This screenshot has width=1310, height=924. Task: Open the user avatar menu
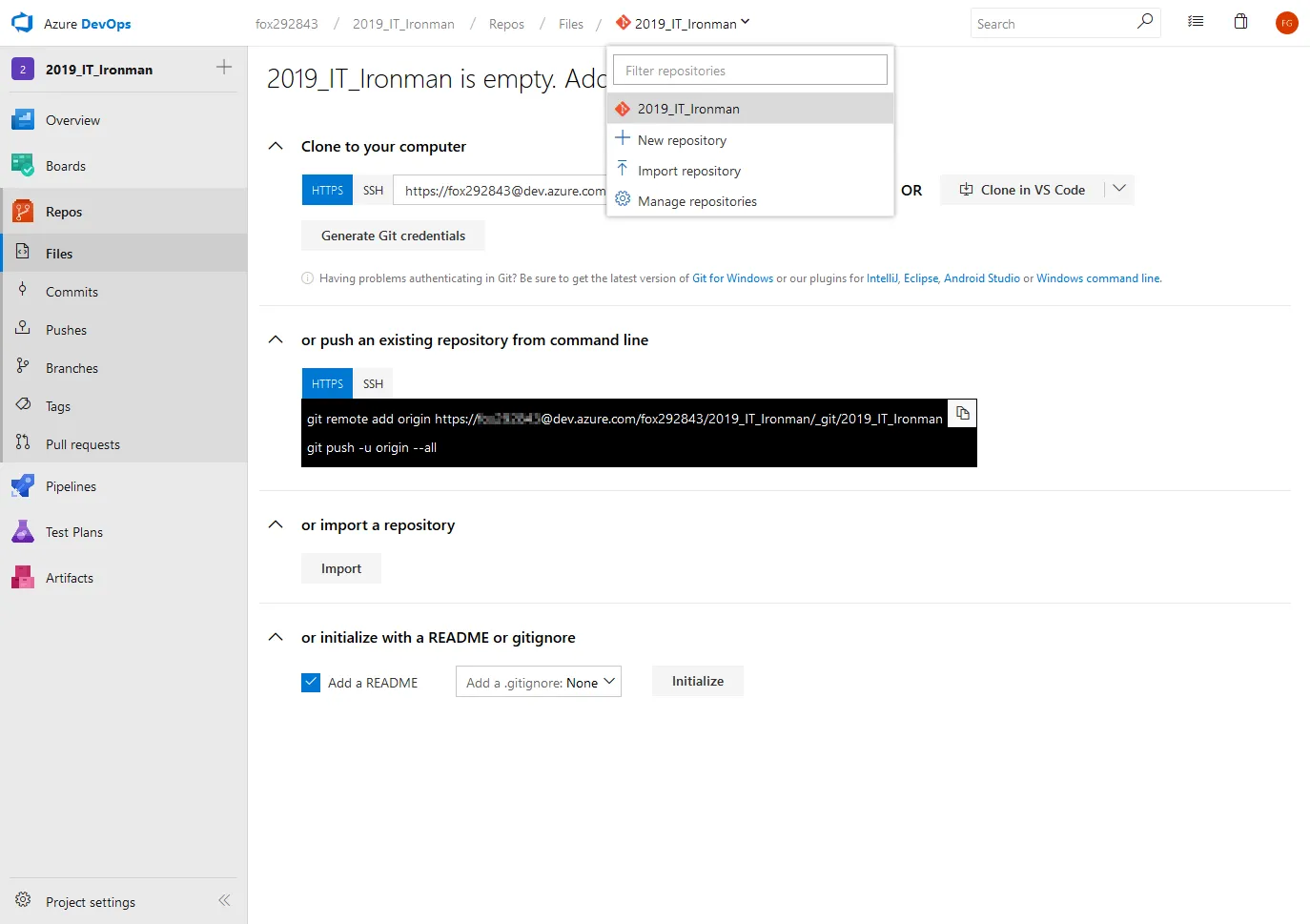(x=1286, y=23)
